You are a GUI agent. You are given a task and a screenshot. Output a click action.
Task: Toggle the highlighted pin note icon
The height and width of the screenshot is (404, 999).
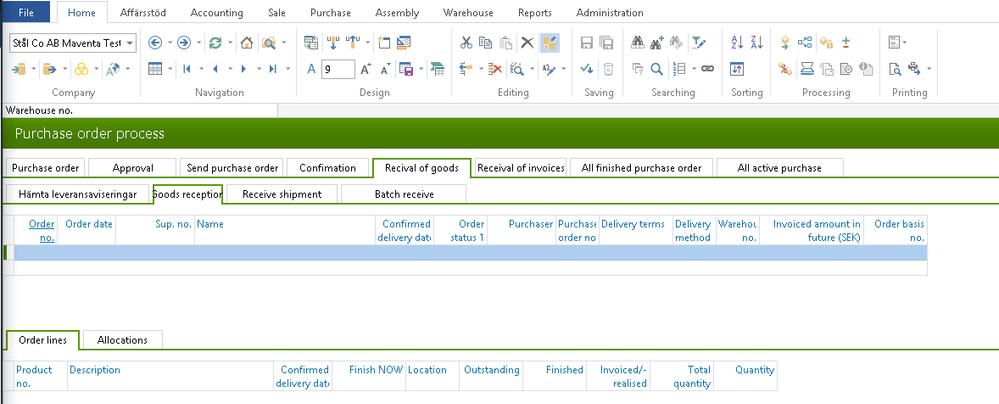point(550,43)
